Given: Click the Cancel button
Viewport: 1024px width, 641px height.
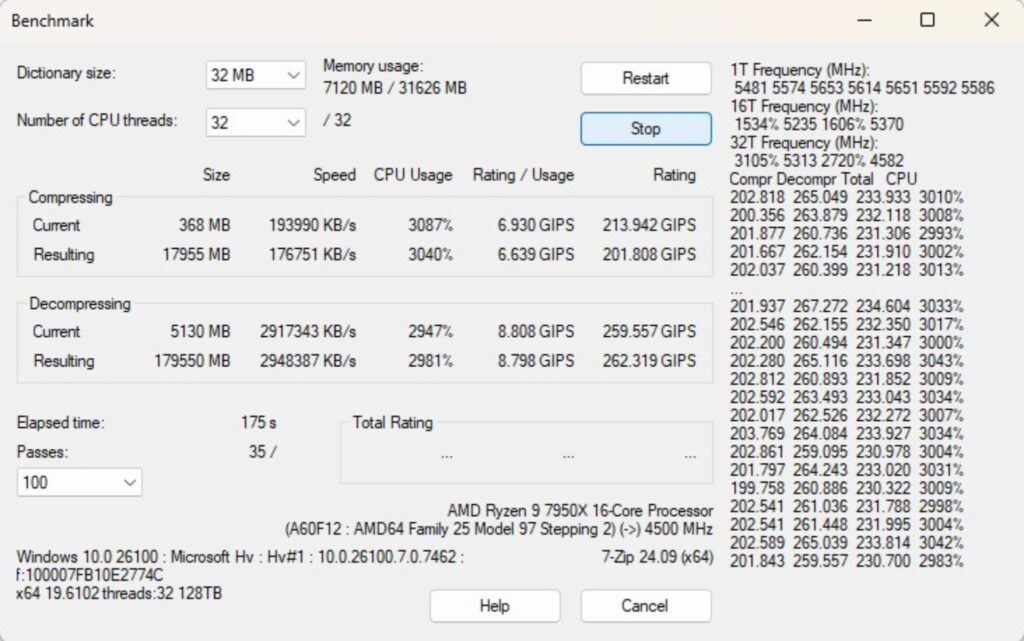Looking at the screenshot, I should 645,606.
